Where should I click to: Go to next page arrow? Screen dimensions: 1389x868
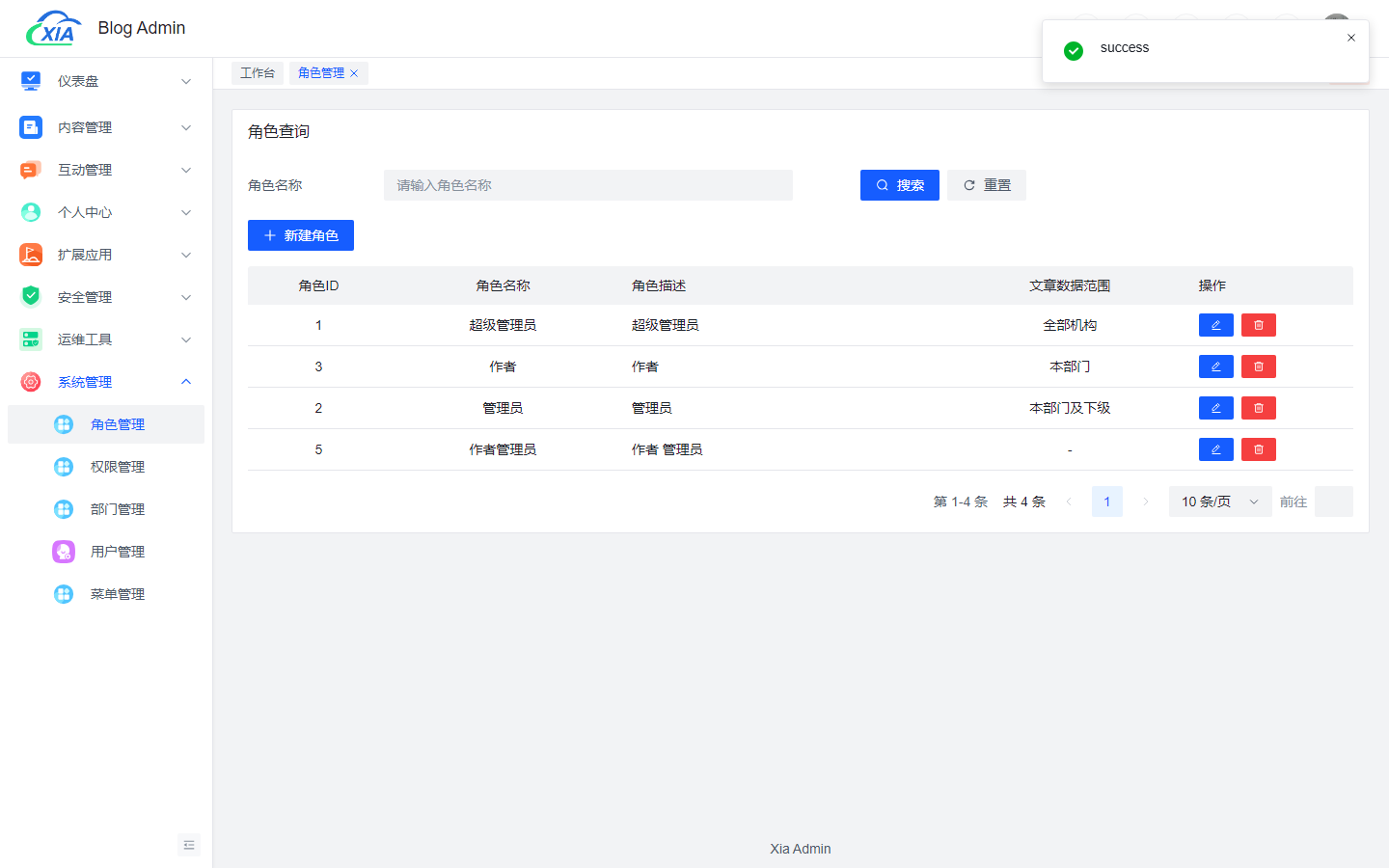[x=1146, y=502]
